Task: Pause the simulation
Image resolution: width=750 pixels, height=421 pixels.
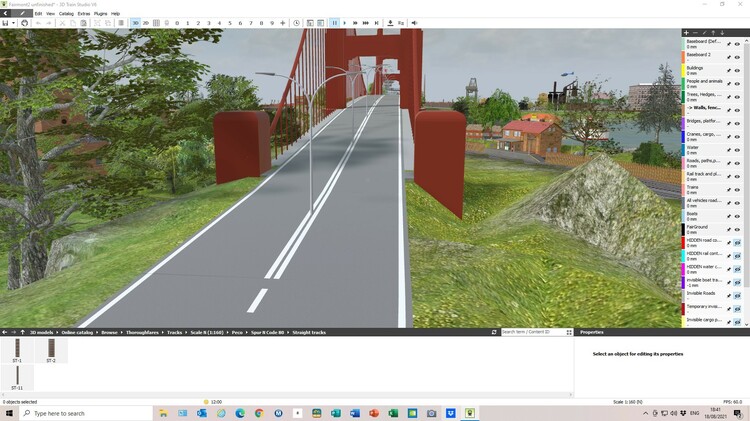Action: pyautogui.click(x=334, y=23)
